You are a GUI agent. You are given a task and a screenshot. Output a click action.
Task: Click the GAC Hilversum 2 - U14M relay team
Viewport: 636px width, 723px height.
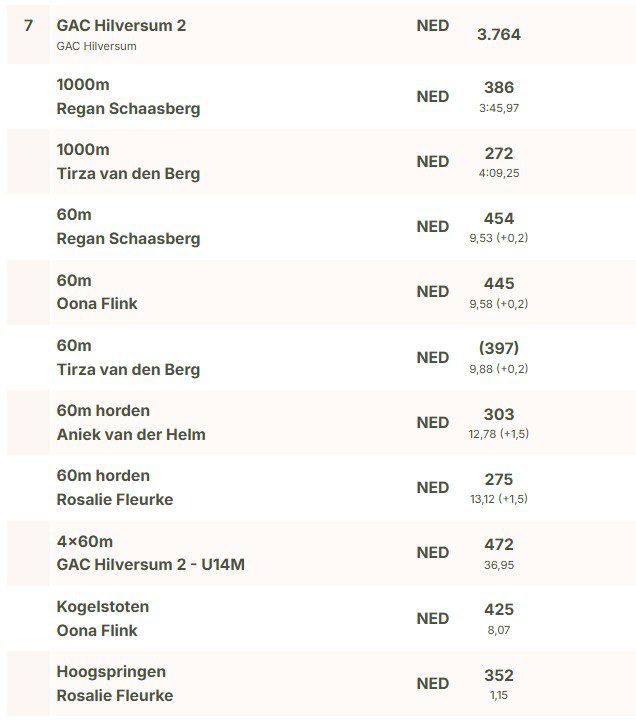tap(150, 564)
